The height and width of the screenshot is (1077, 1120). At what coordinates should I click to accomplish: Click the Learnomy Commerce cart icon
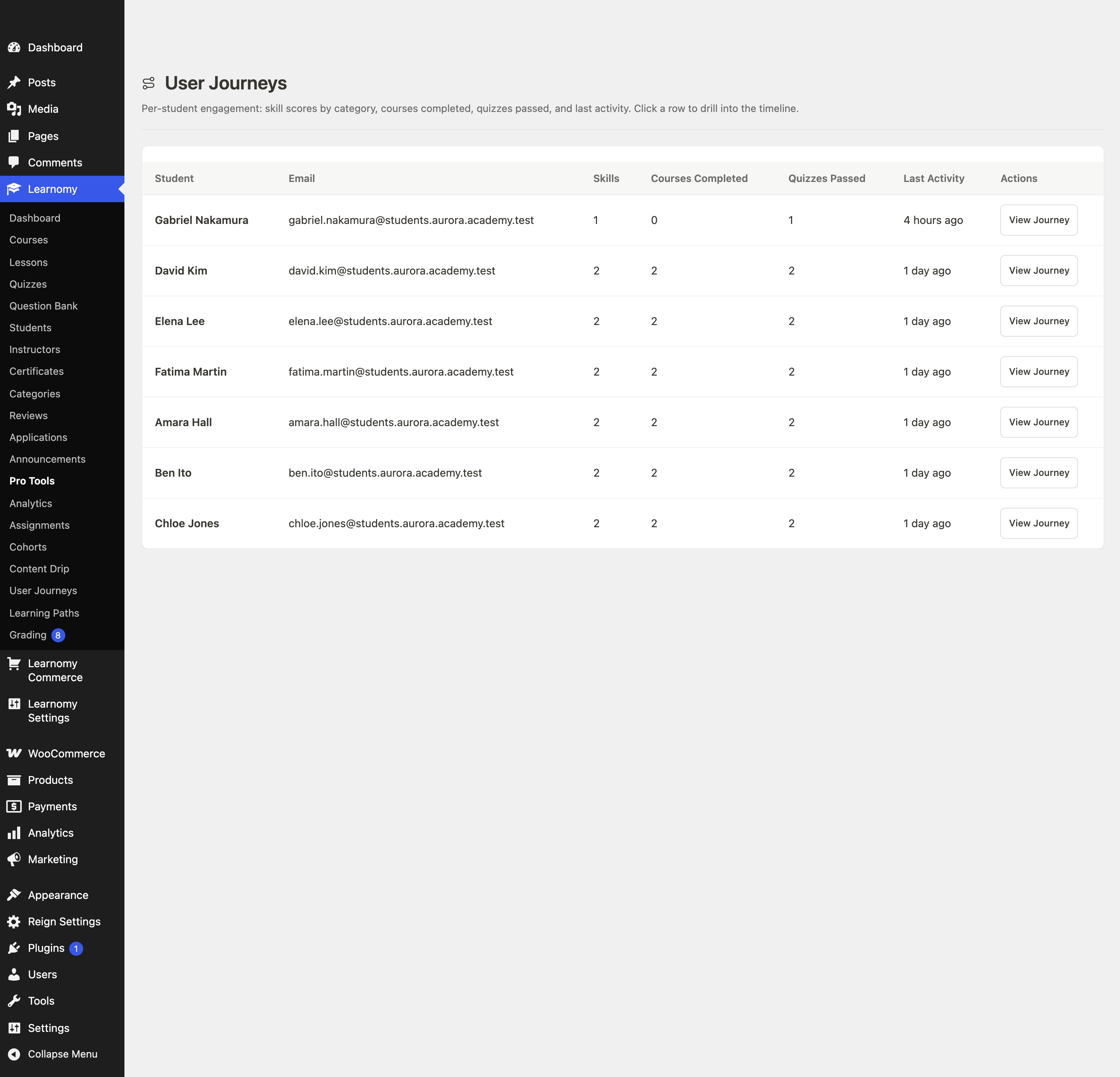pyautogui.click(x=14, y=663)
